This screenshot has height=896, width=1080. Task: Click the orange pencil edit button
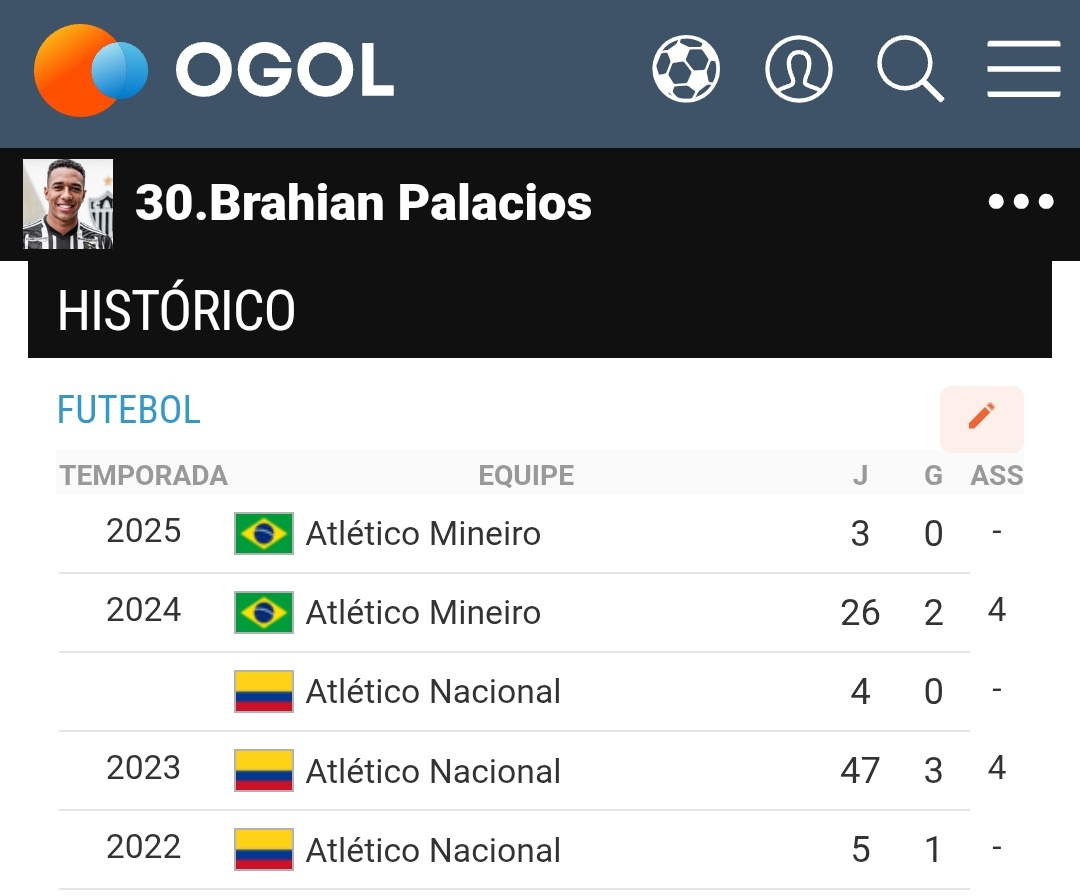982,418
